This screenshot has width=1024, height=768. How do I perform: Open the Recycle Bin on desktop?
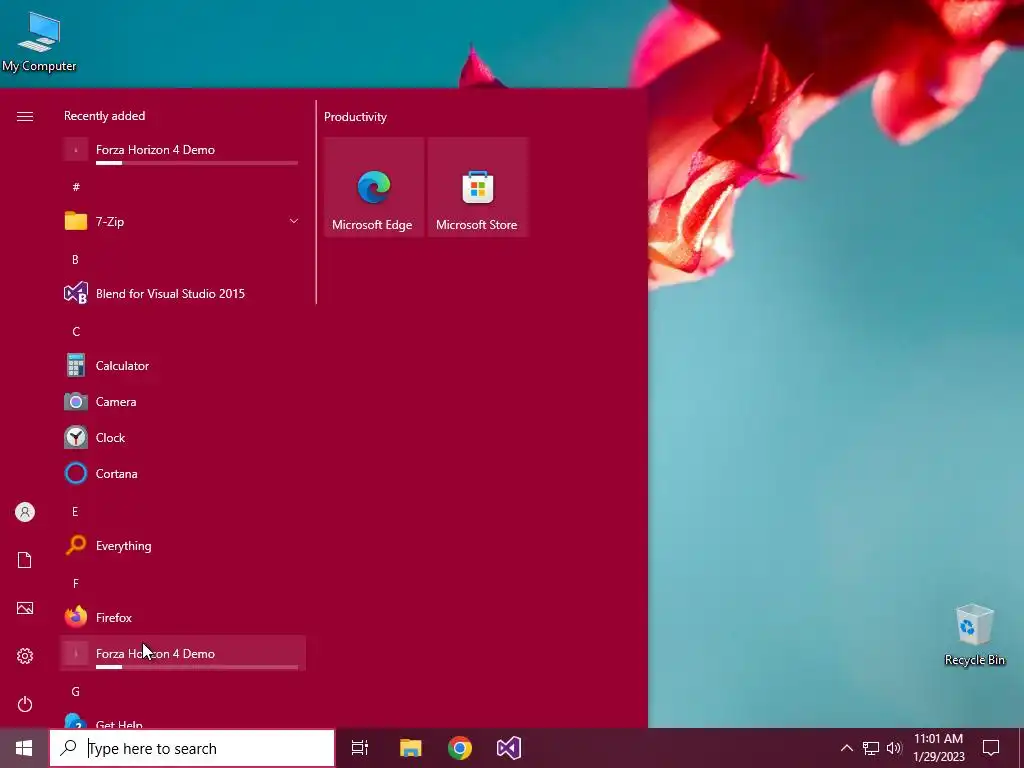coord(974,634)
